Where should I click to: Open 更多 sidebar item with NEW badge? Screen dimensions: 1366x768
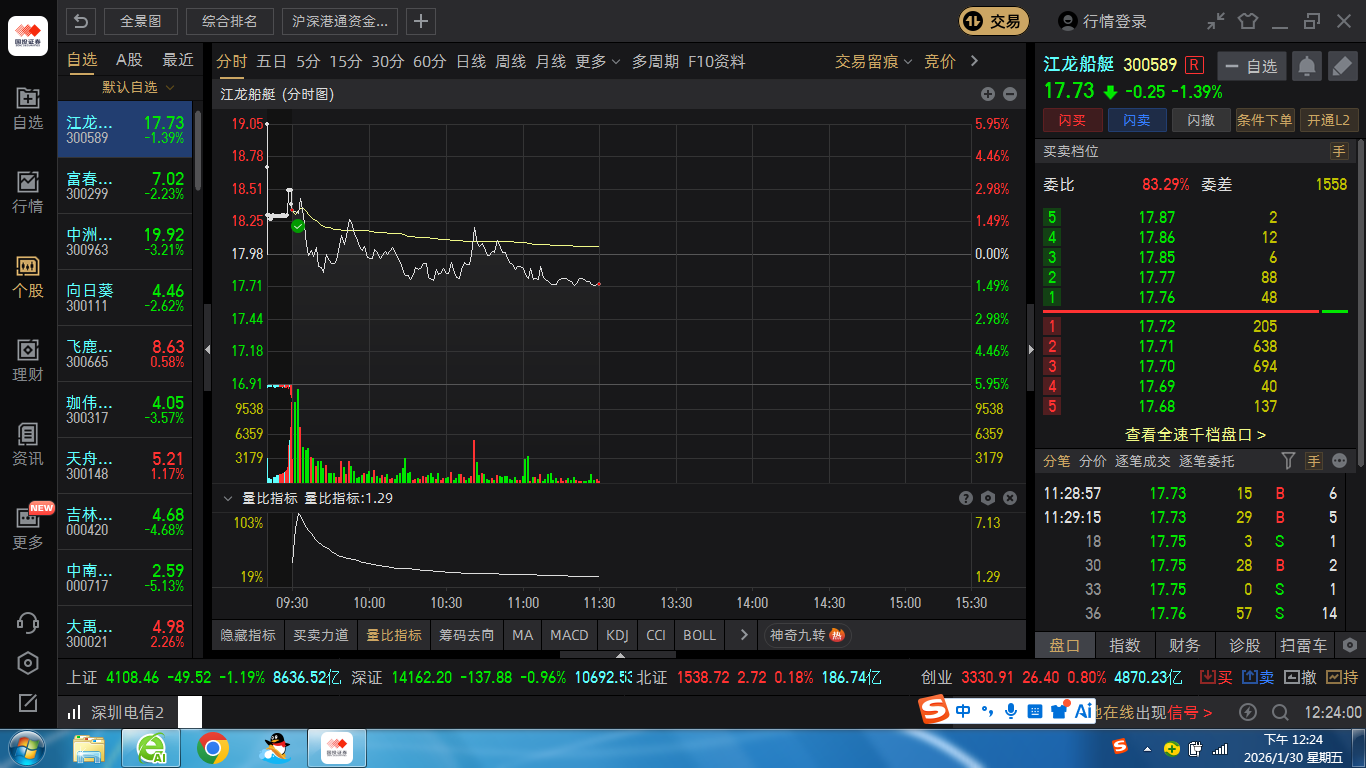click(28, 529)
